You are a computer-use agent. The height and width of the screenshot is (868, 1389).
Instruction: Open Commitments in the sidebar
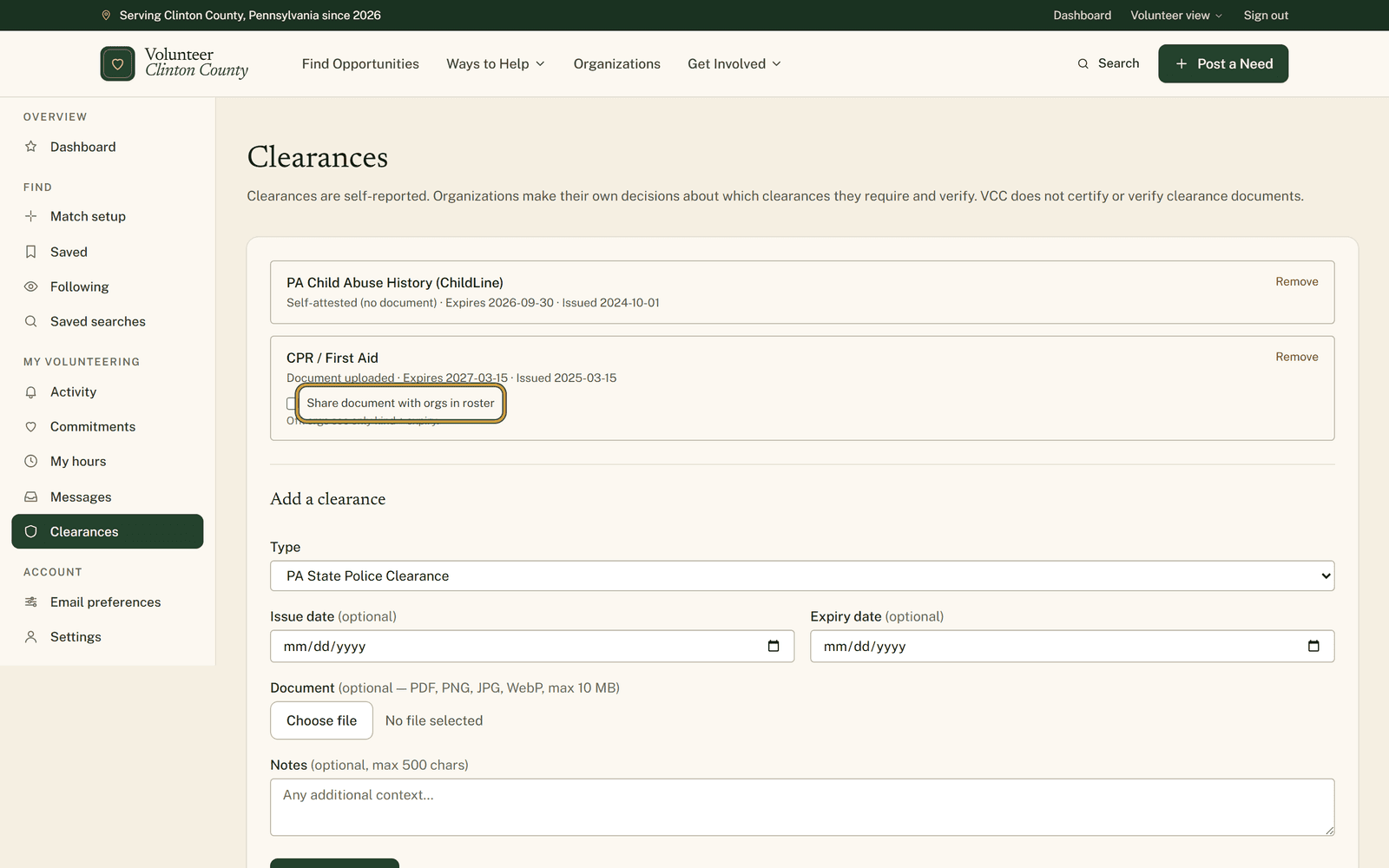pos(108,427)
